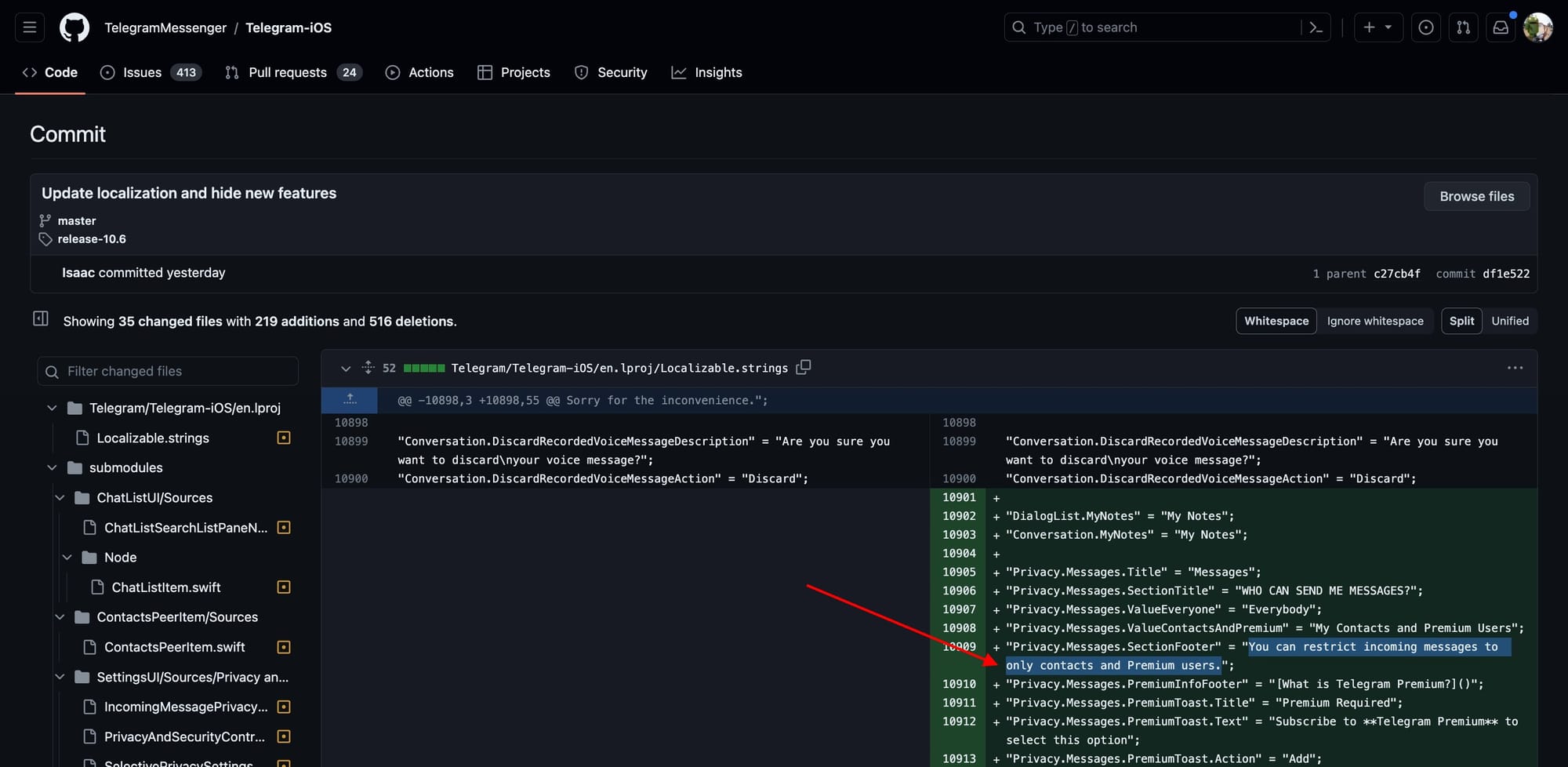This screenshot has width=1568, height=767.
Task: Click the Pull requests count badge 24
Action: tap(350, 72)
